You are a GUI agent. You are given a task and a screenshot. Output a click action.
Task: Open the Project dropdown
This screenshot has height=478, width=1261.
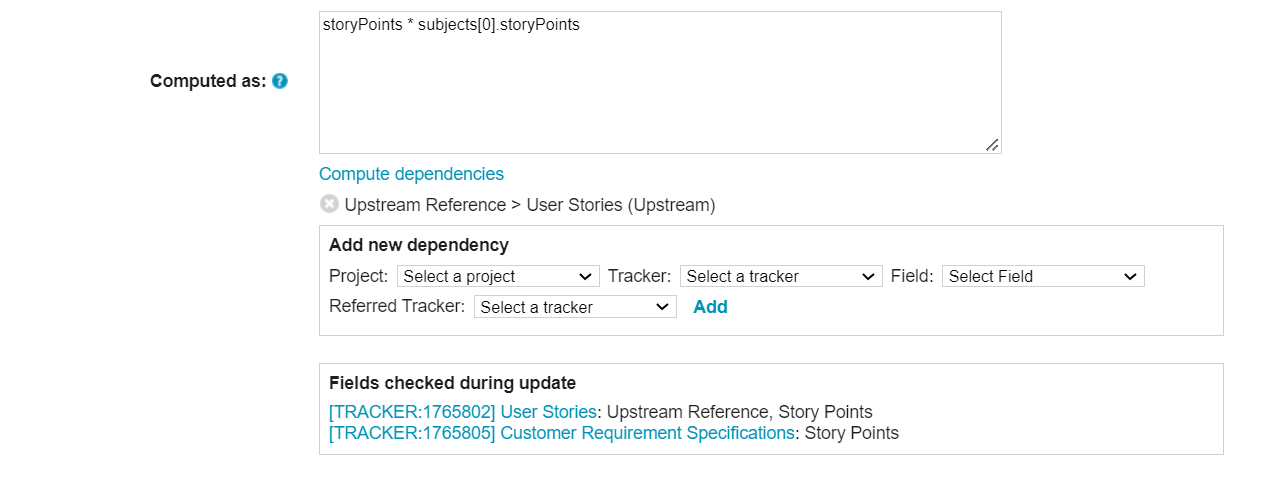coord(498,276)
